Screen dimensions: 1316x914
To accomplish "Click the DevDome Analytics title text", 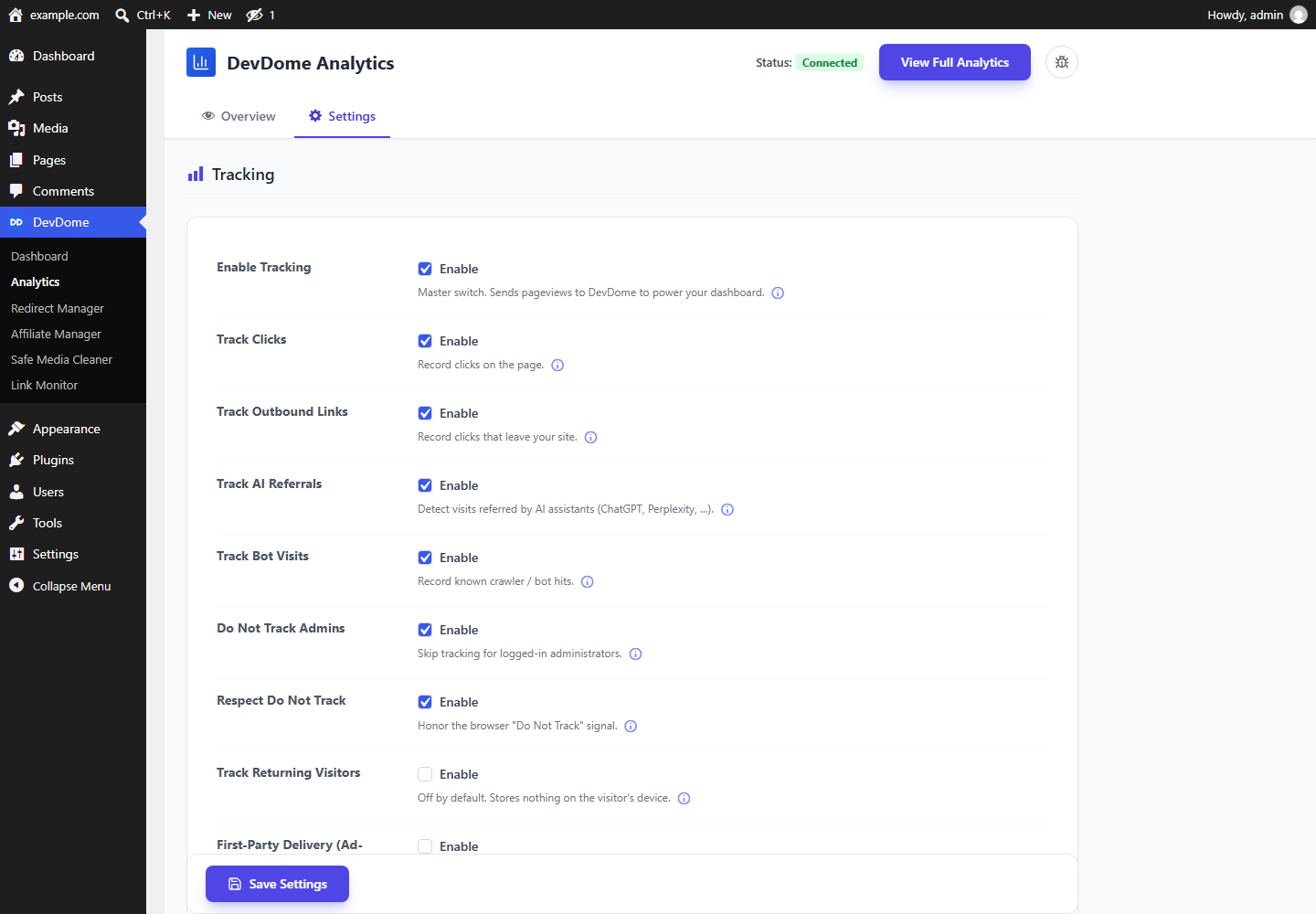I will point(311,63).
